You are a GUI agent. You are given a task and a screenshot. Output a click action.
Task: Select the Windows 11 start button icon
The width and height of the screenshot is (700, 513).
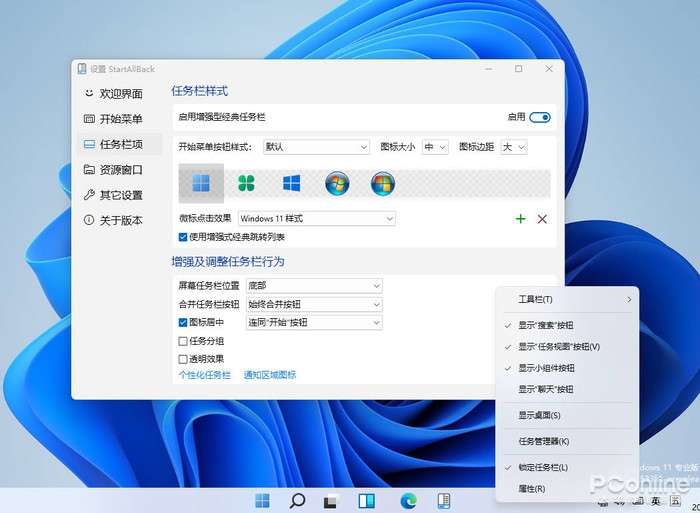coord(201,183)
